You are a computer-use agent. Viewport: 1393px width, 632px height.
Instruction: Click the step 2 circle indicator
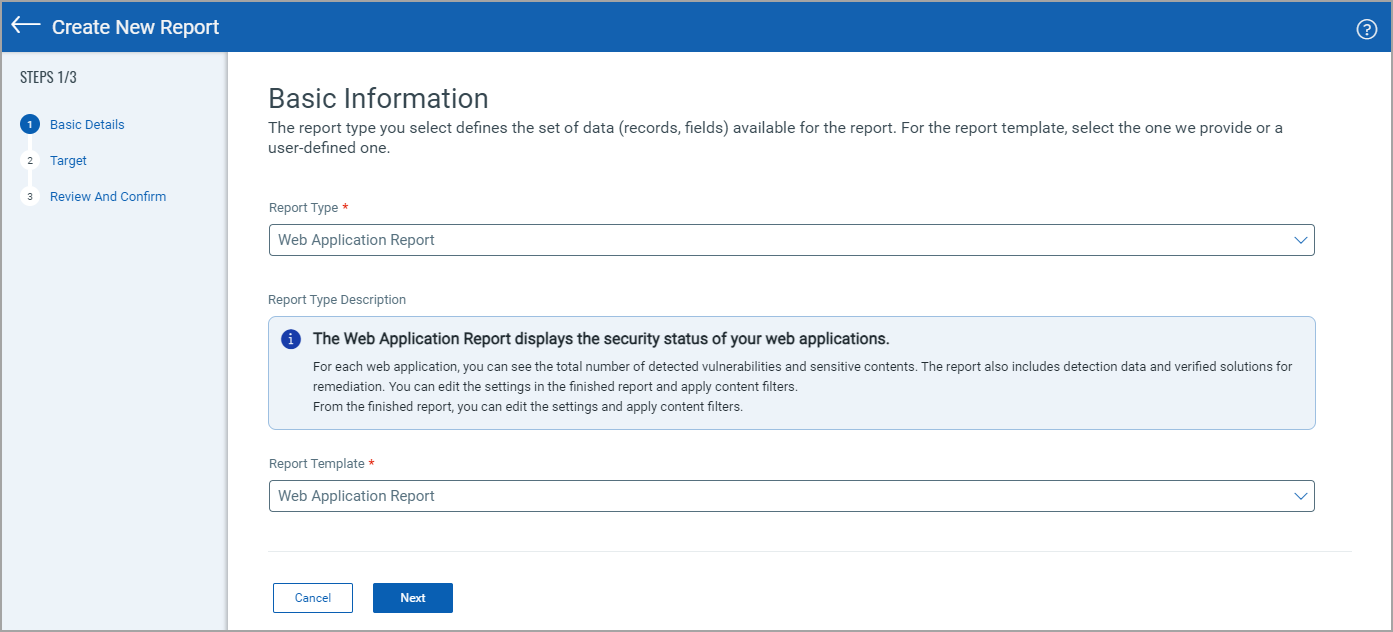point(30,160)
